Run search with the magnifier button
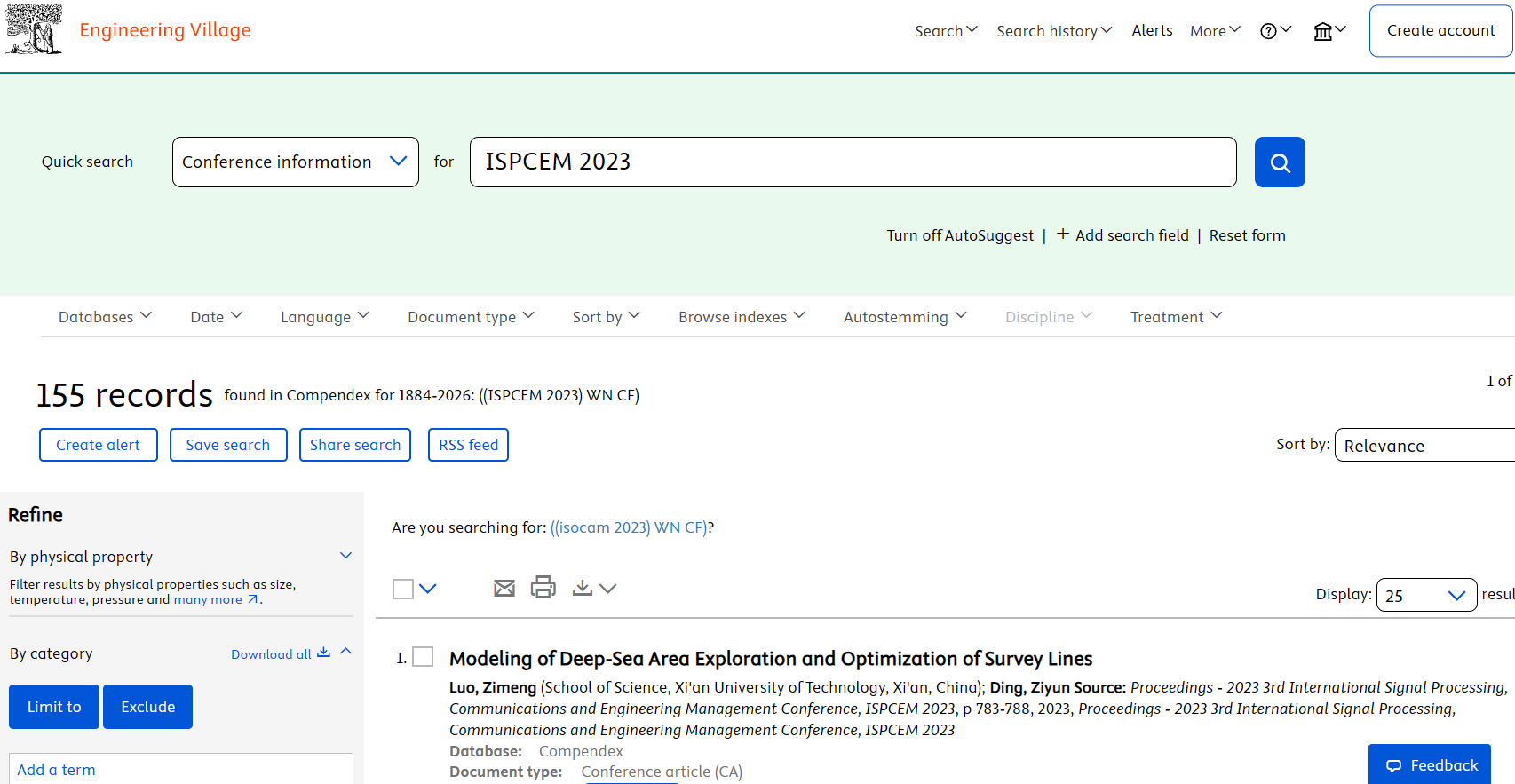Viewport: 1515px width, 784px height. click(x=1280, y=162)
